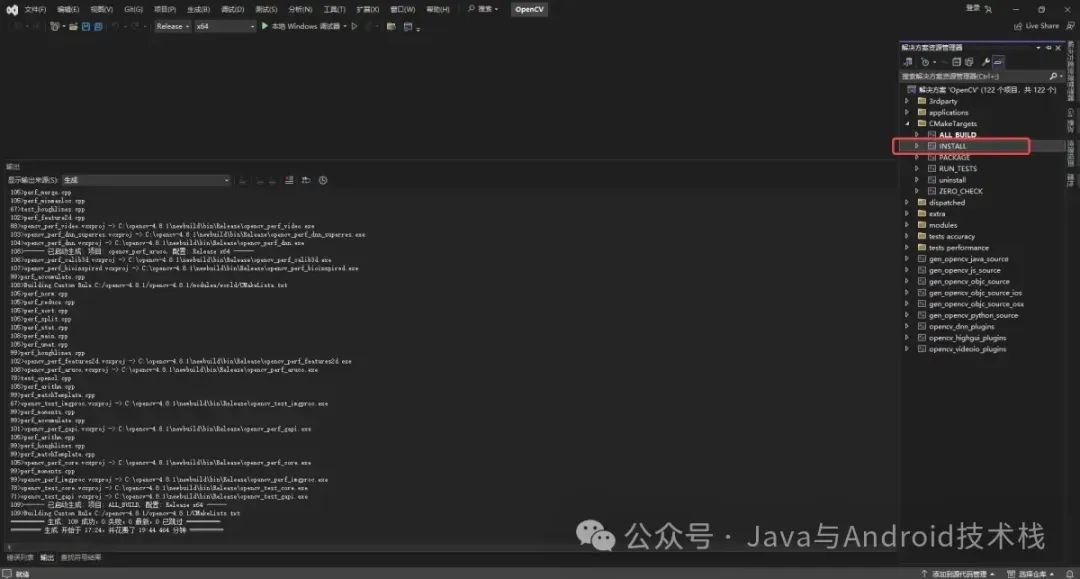The height and width of the screenshot is (579, 1080).
Task: Select the tests performance folder
Action: [x=958, y=248]
